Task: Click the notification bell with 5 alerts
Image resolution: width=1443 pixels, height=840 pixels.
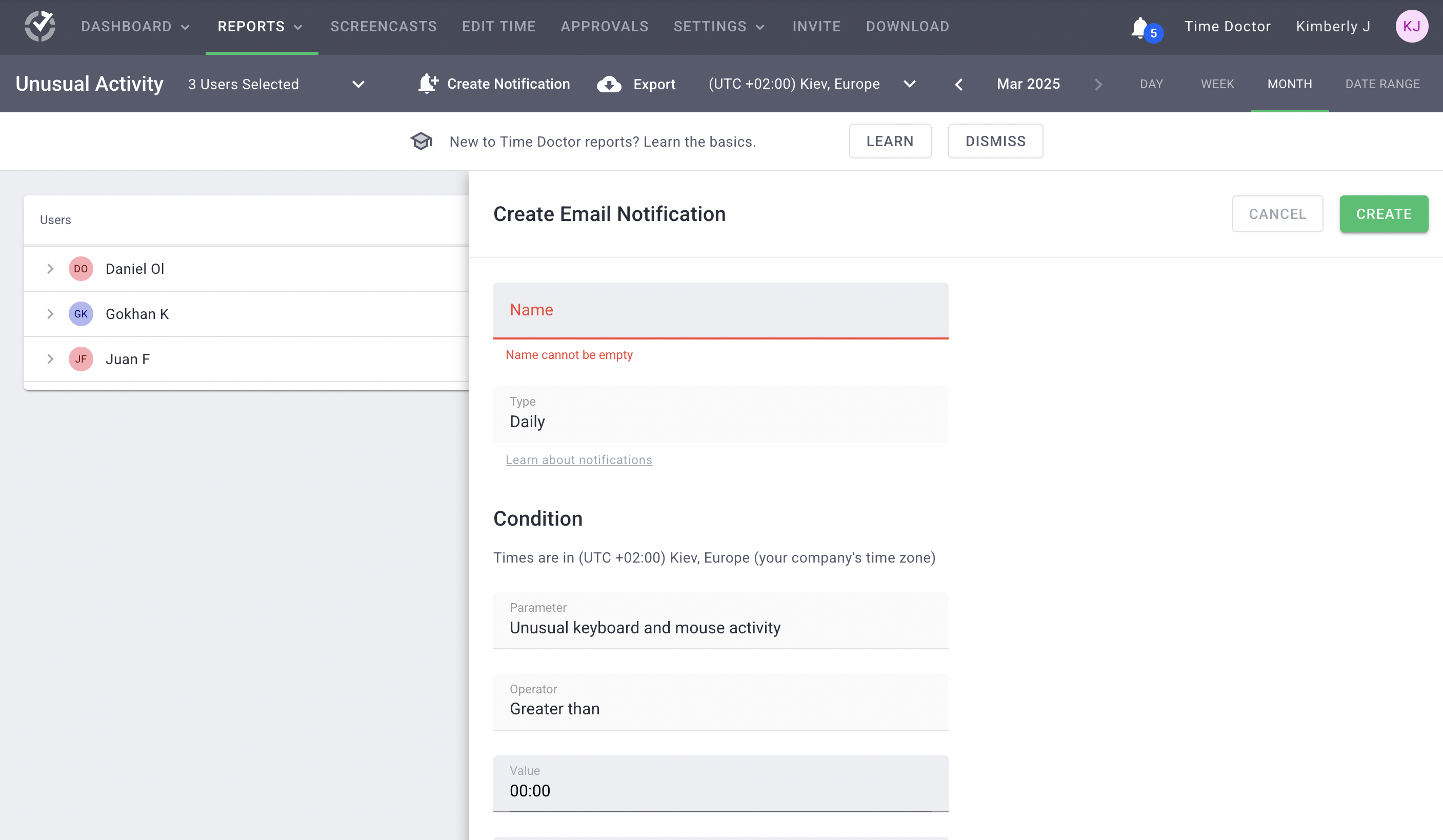Action: [x=1142, y=26]
